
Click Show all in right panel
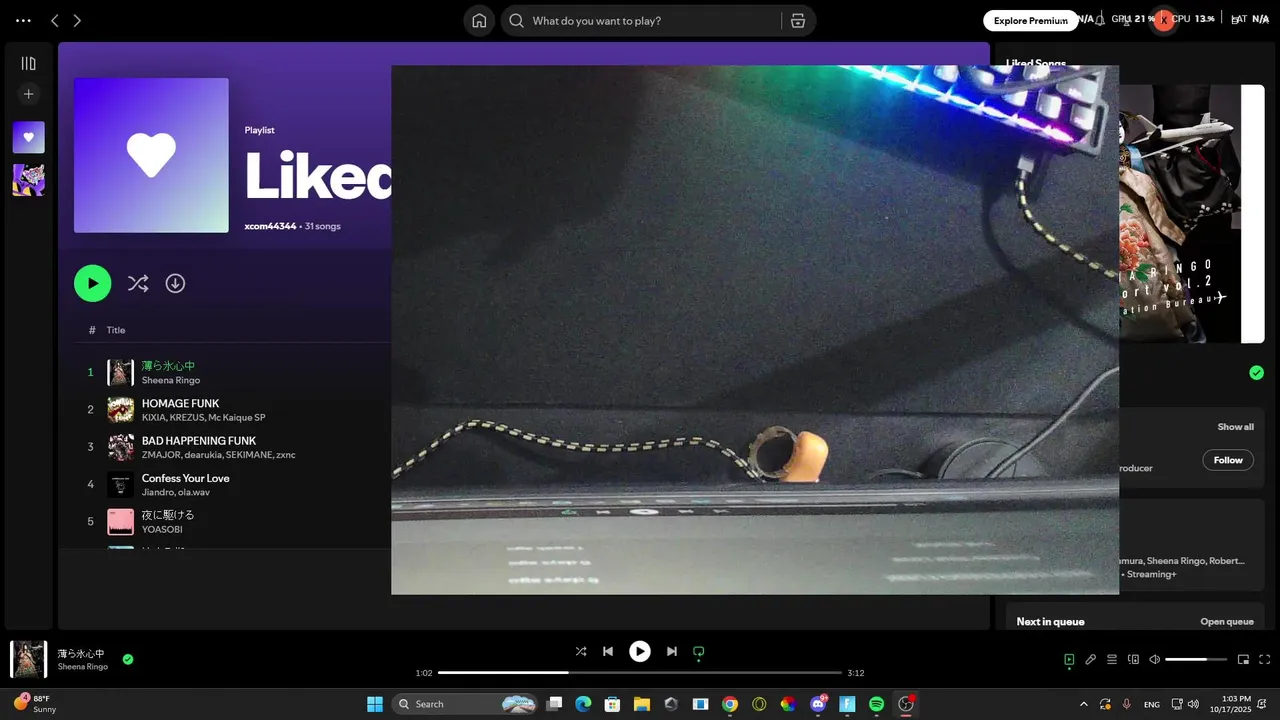click(1235, 427)
